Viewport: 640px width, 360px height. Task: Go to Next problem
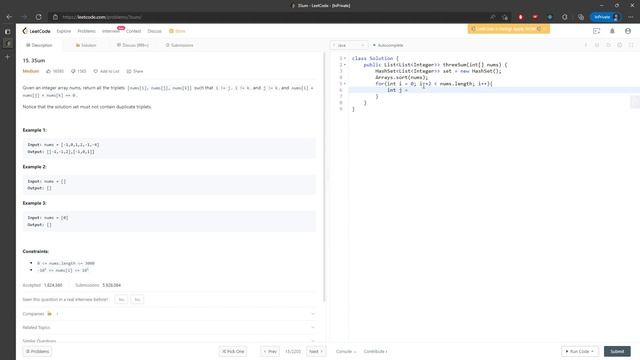tap(316, 351)
